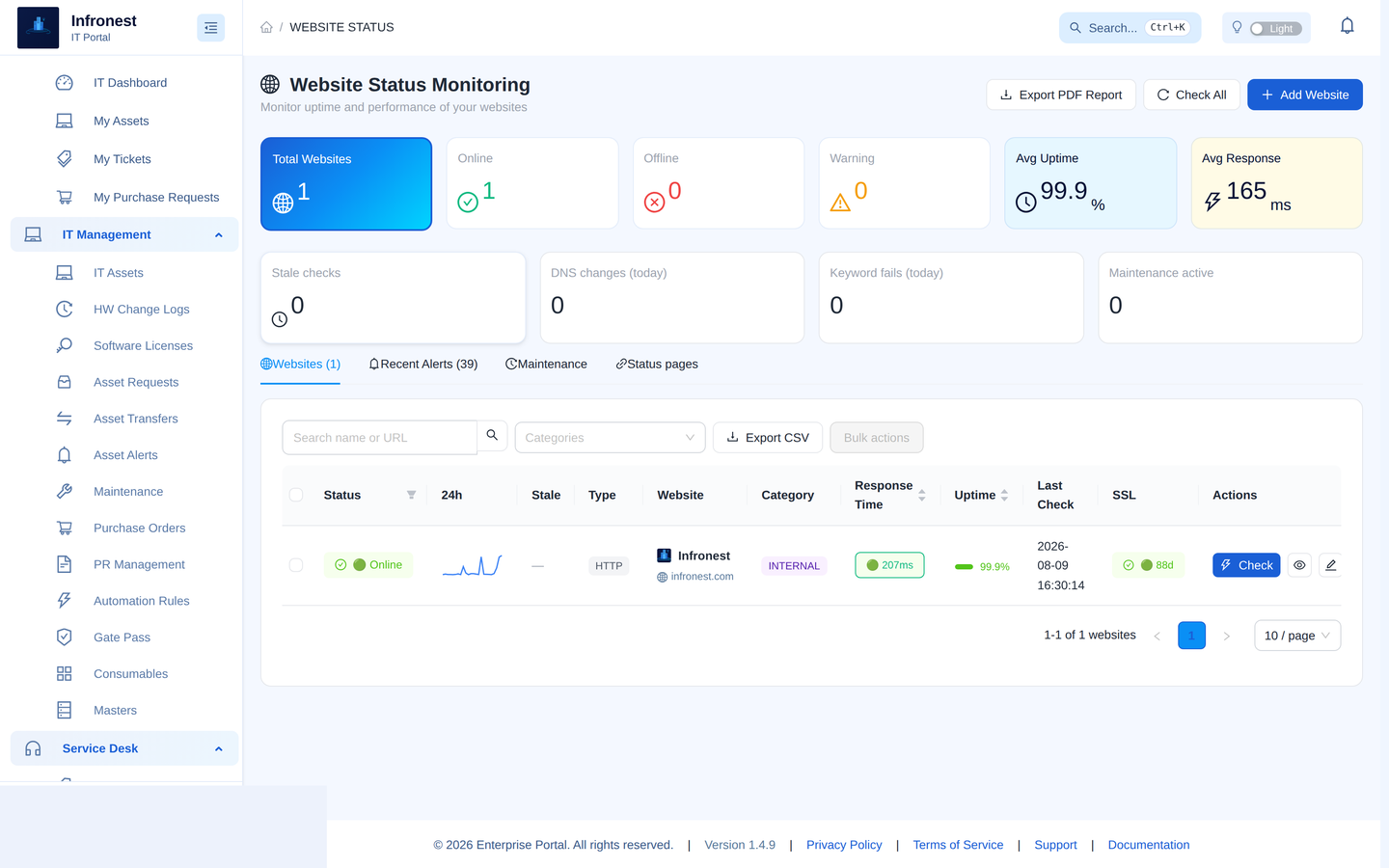Open Automation Rules lightning icon
The height and width of the screenshot is (868, 1389).
click(65, 601)
